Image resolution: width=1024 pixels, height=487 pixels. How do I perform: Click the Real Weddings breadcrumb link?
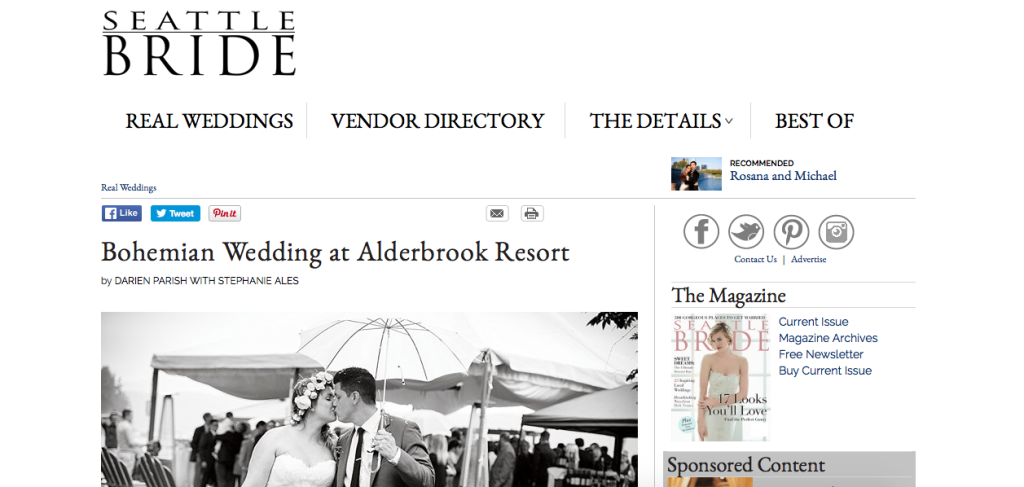point(129,187)
